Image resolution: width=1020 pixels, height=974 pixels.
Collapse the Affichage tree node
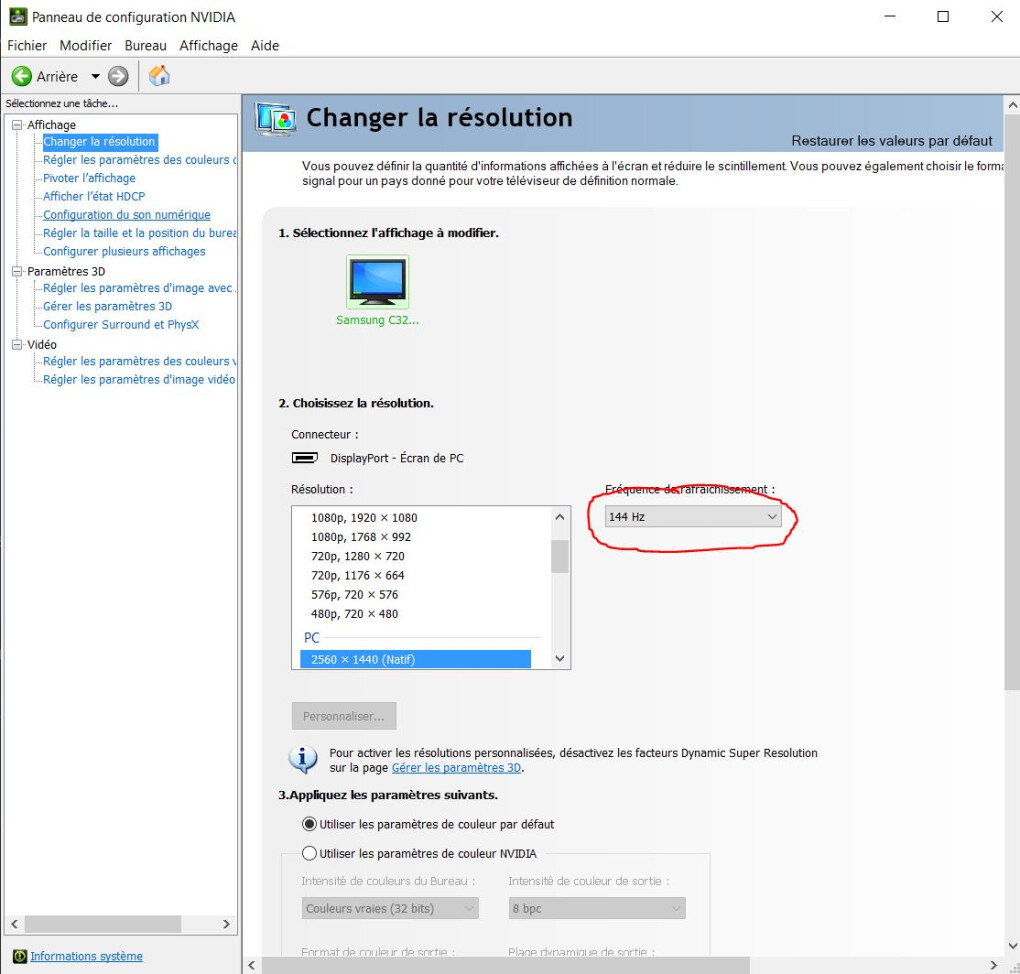click(17, 124)
